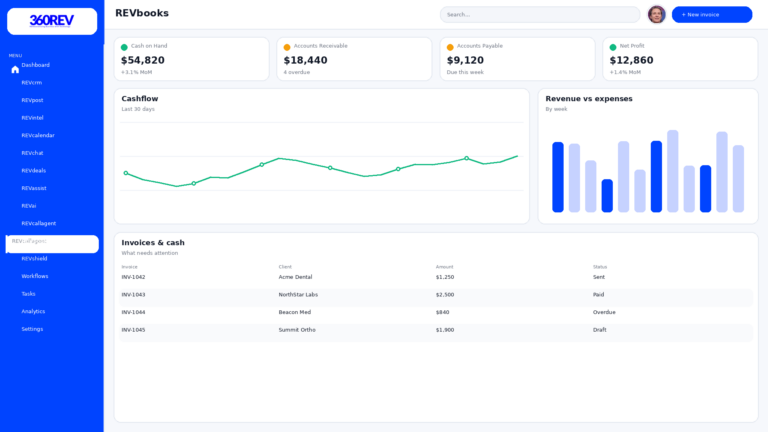The width and height of the screenshot is (768, 432).
Task: Select the Overdue status of INV-1044
Action: pyautogui.click(x=604, y=312)
